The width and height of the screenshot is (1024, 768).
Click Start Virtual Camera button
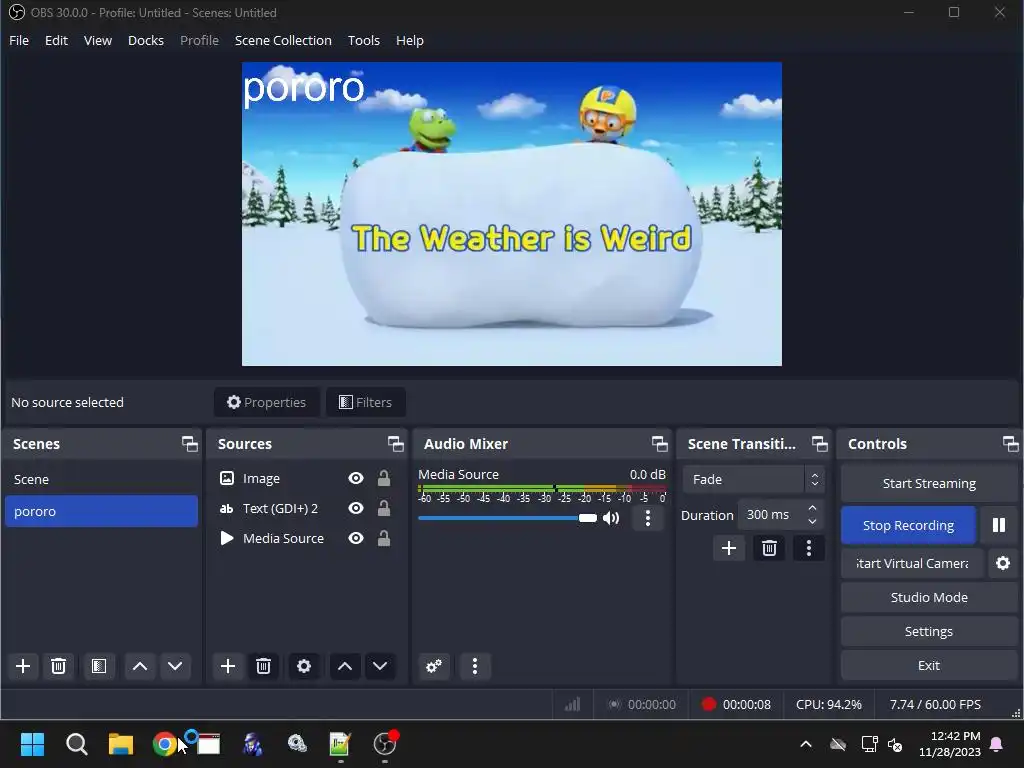pos(912,563)
